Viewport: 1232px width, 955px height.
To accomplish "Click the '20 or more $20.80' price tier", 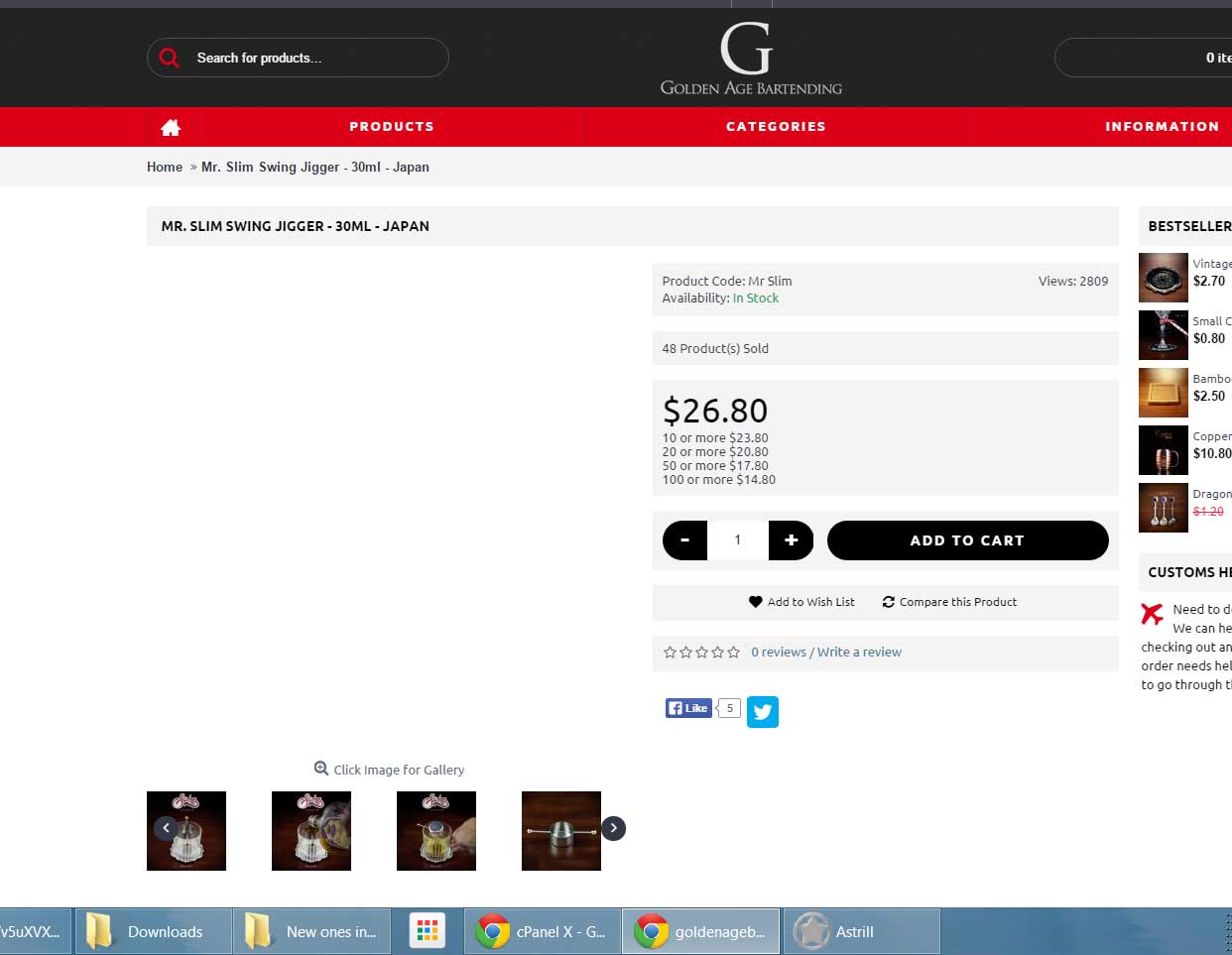I will tap(715, 451).
